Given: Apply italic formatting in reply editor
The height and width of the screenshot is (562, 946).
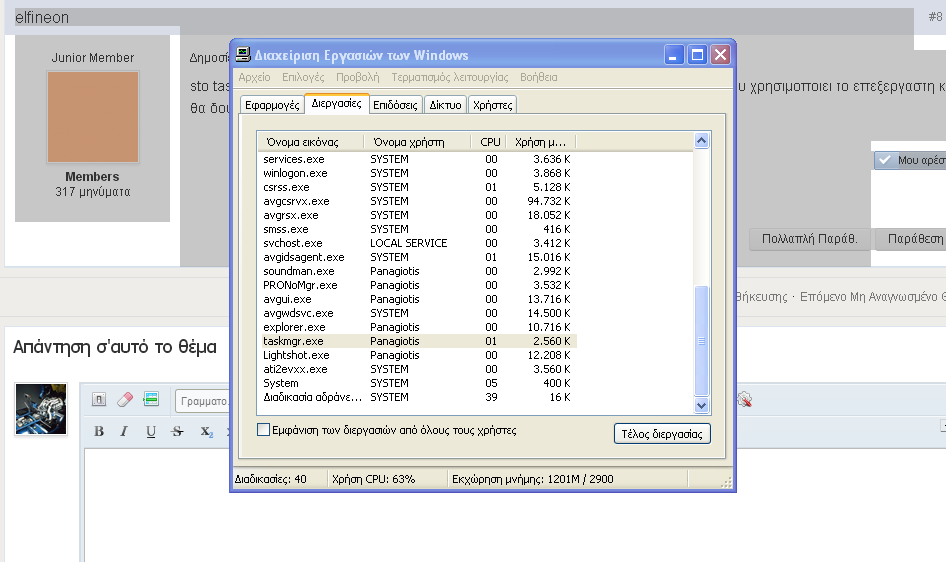Looking at the screenshot, I should (x=124, y=431).
